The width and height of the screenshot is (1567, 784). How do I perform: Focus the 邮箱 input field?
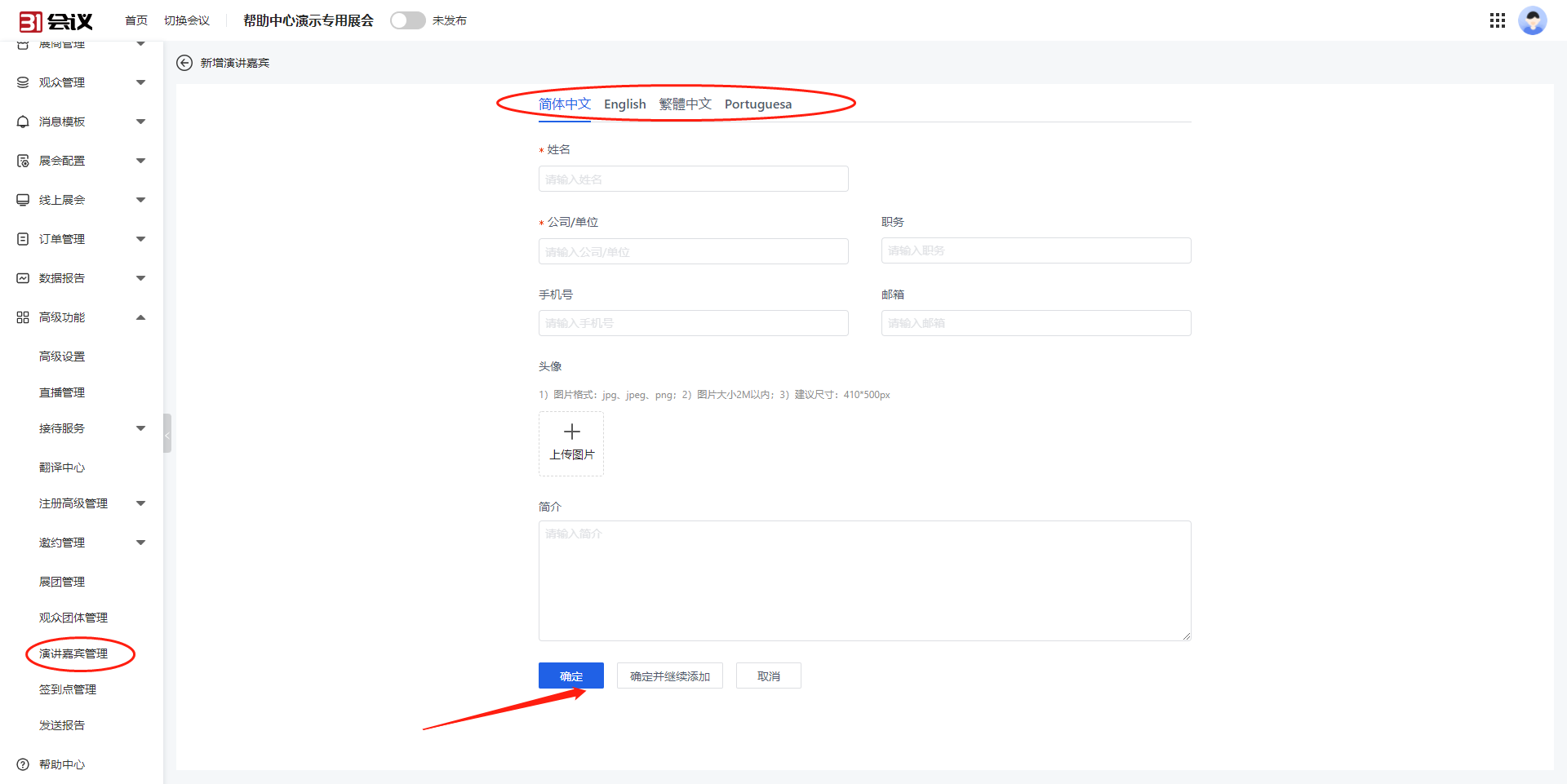(1037, 323)
